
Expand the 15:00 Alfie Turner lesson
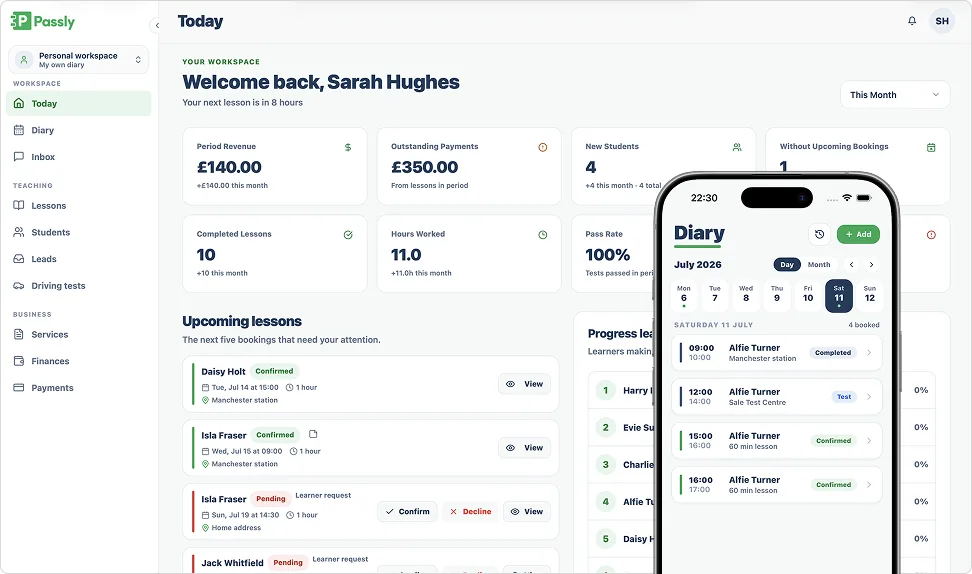coord(777,441)
